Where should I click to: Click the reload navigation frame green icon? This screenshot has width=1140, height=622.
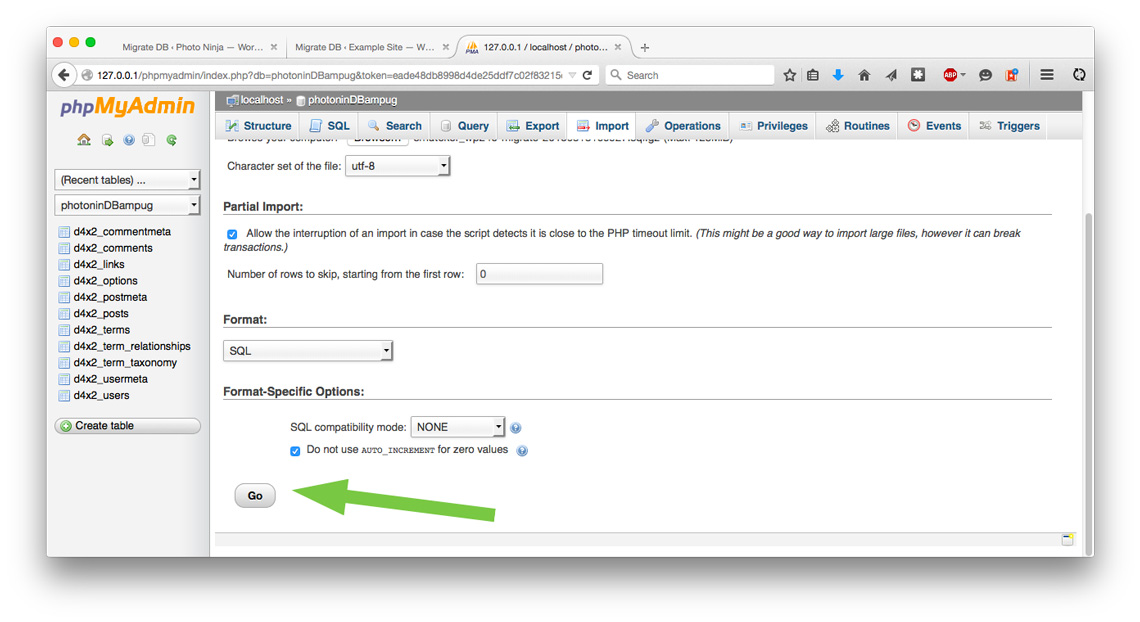pyautogui.click(x=172, y=140)
